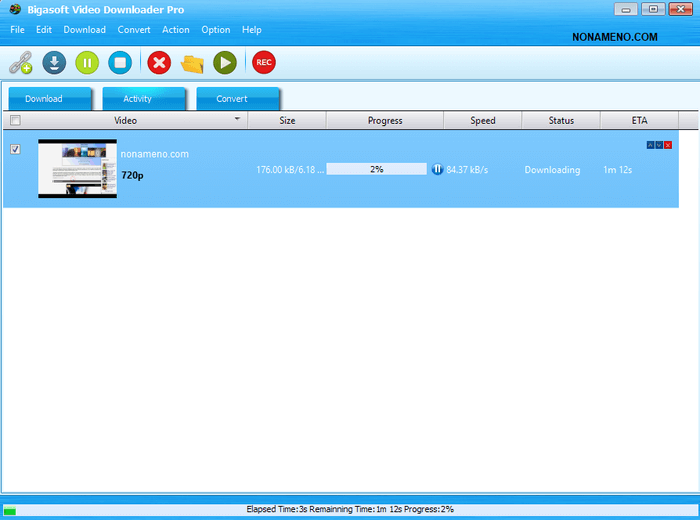Switch to the Convert tab
This screenshot has width=700, height=520.
232,99
